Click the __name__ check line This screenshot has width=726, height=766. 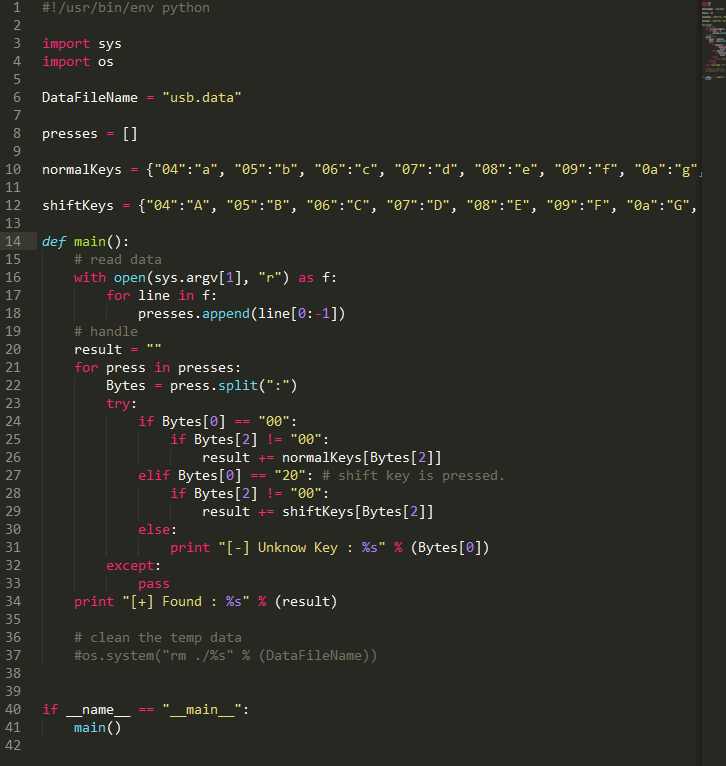tap(146, 710)
